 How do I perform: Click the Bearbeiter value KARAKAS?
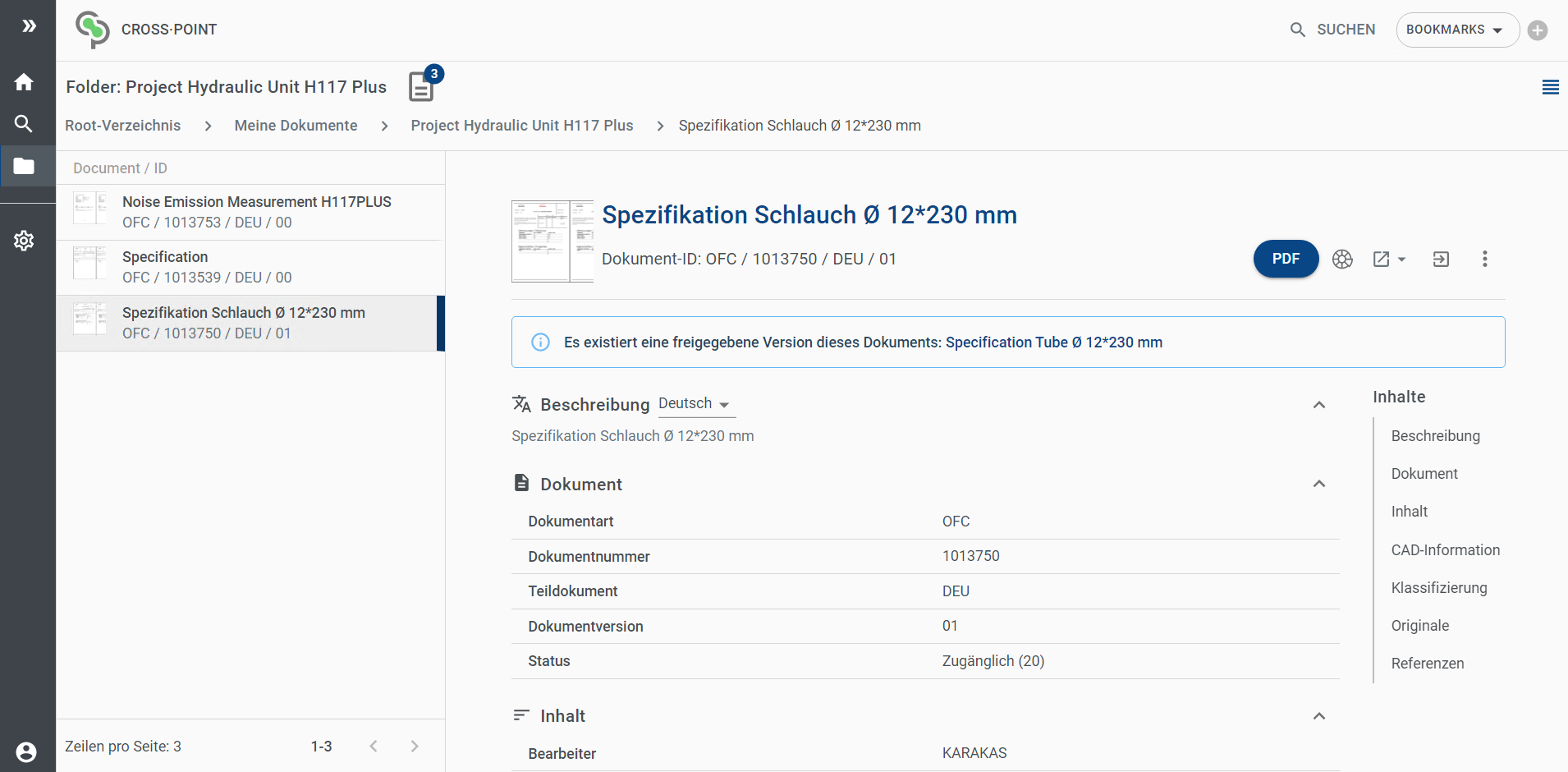coord(974,753)
